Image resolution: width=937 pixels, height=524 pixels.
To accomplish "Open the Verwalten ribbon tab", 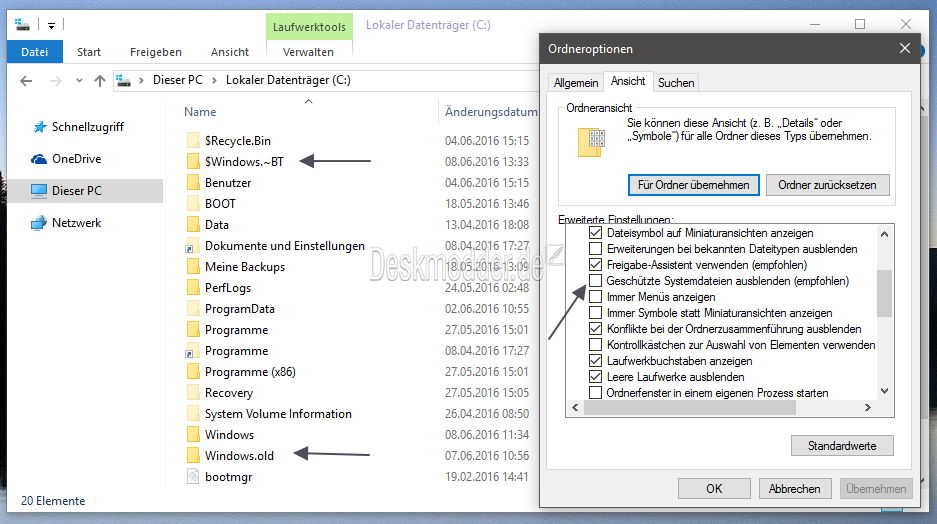I will tap(308, 52).
